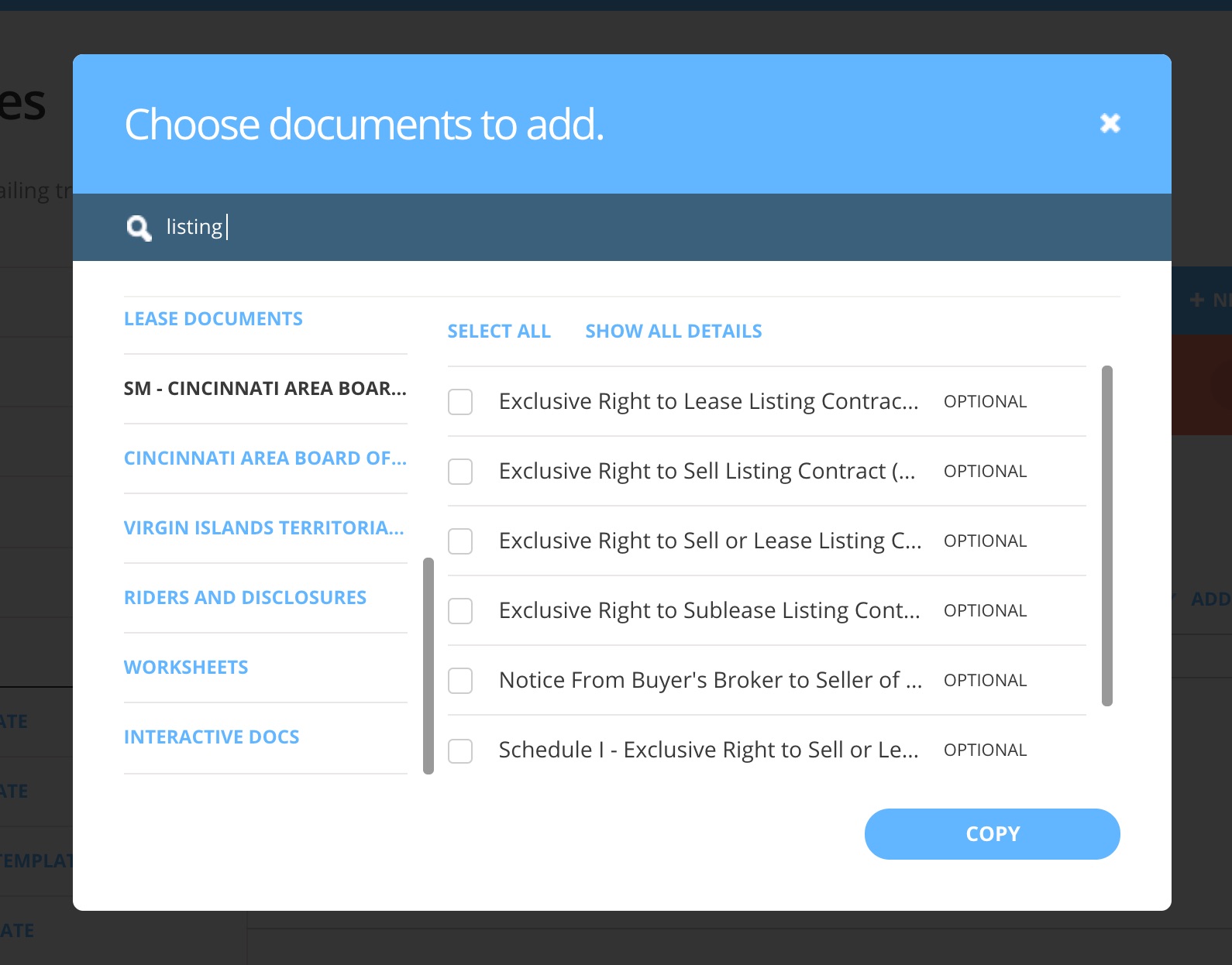The width and height of the screenshot is (1232, 965).
Task: Open Riders and Disclosures category
Action: click(245, 598)
